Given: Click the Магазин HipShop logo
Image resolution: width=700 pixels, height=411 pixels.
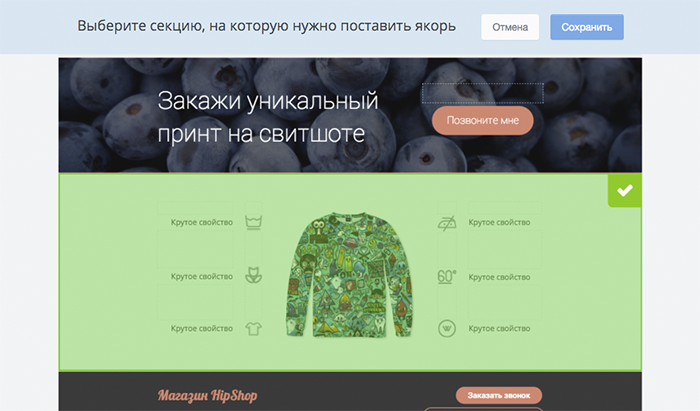Looking at the screenshot, I should [x=208, y=395].
